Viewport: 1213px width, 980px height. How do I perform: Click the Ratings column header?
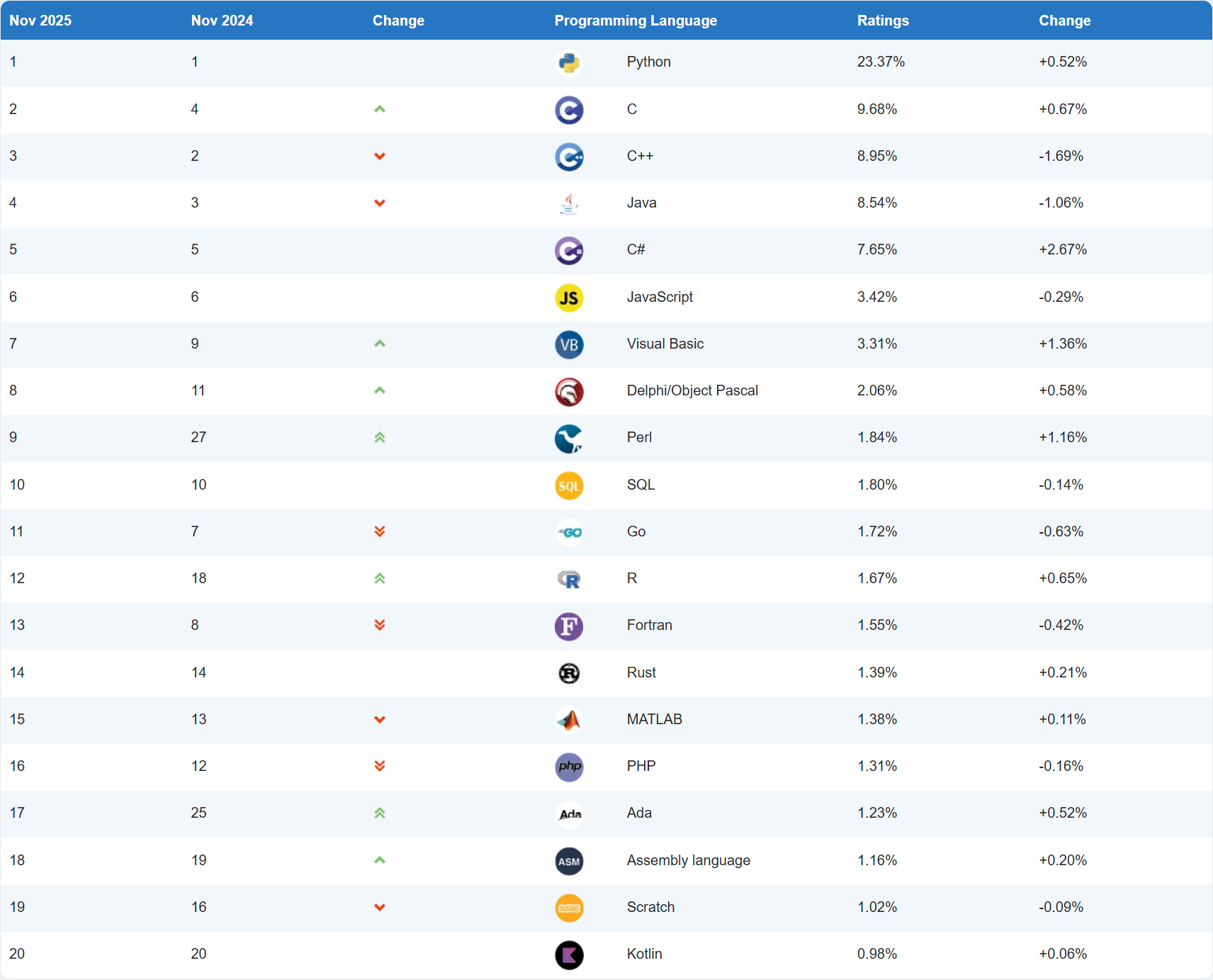click(882, 21)
